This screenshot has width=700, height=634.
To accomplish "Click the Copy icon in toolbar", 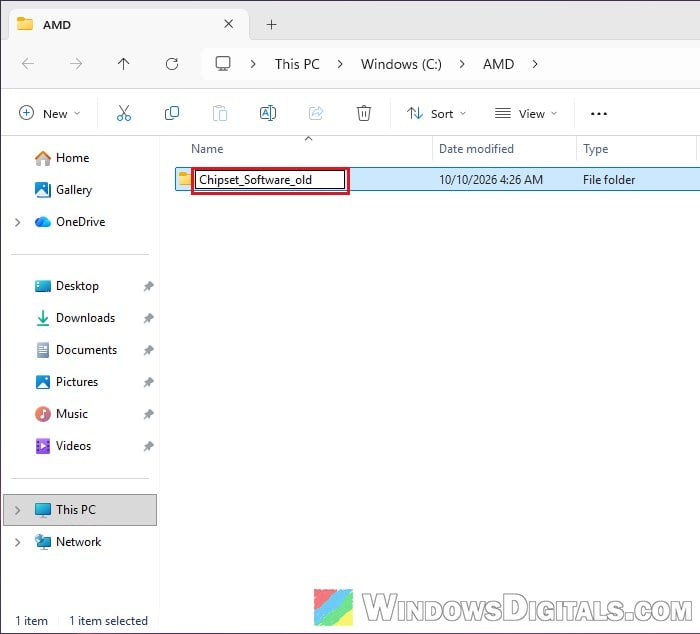I will click(172, 113).
